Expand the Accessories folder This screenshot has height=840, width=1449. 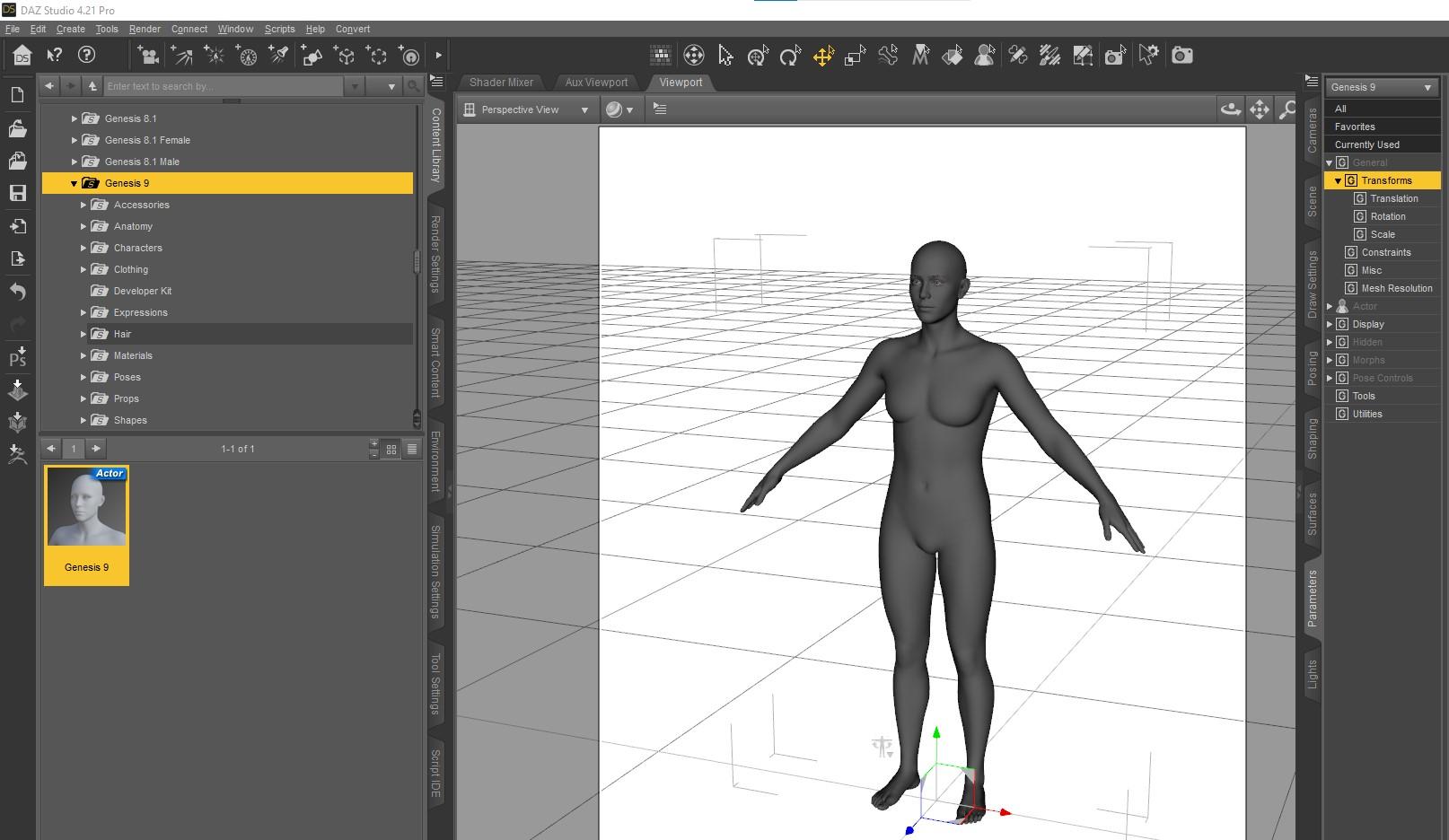point(83,205)
